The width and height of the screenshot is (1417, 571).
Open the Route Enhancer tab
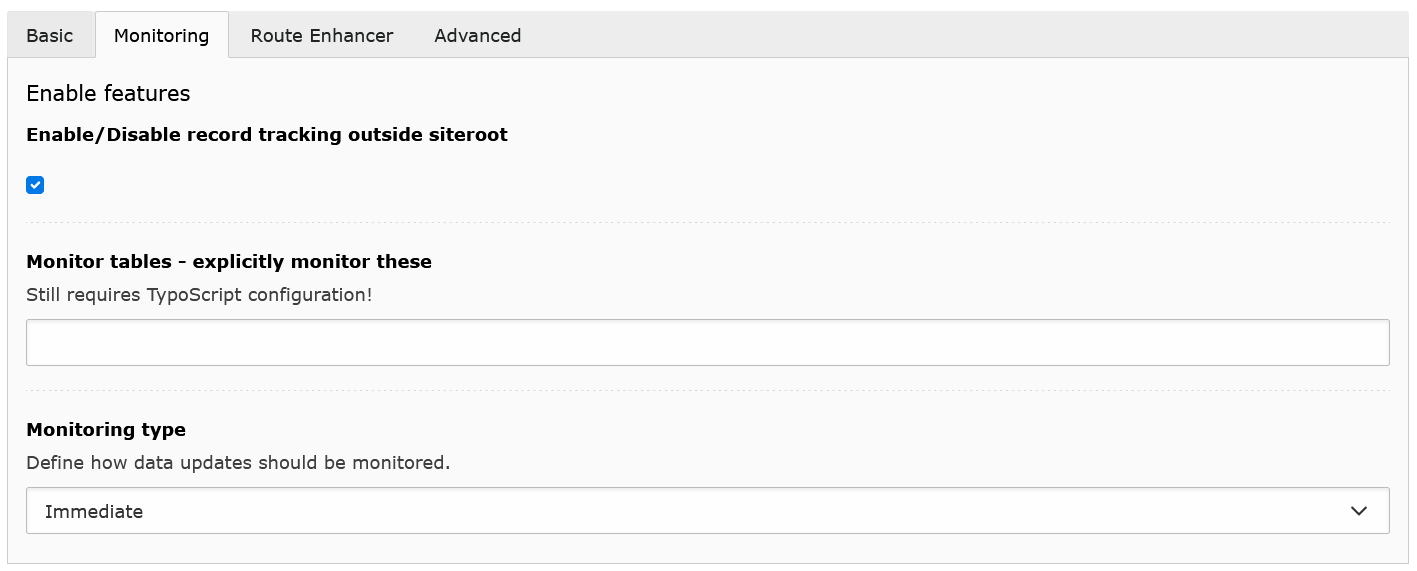click(x=322, y=36)
